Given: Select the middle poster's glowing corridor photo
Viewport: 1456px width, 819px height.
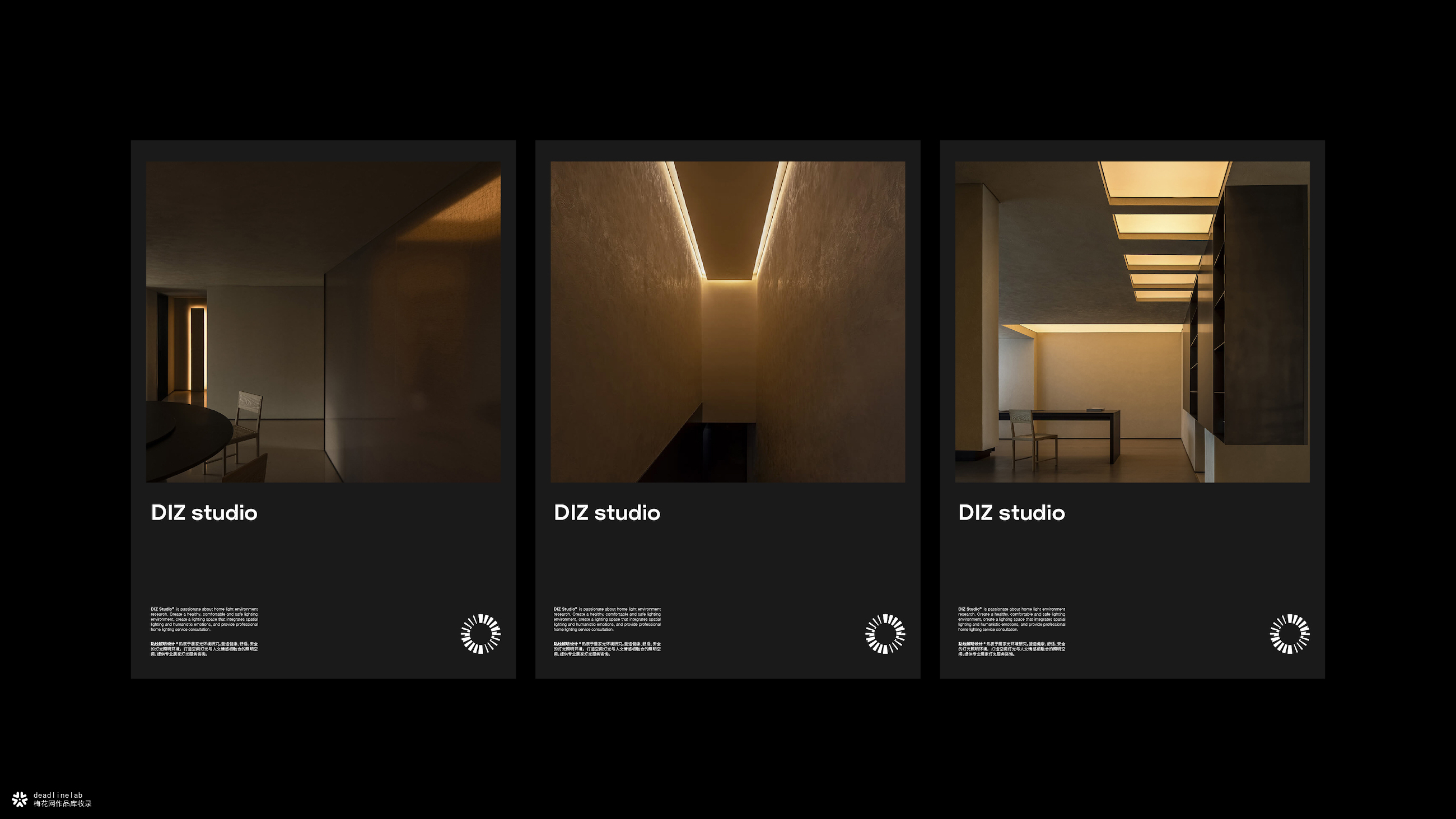Looking at the screenshot, I should pyautogui.click(x=727, y=321).
